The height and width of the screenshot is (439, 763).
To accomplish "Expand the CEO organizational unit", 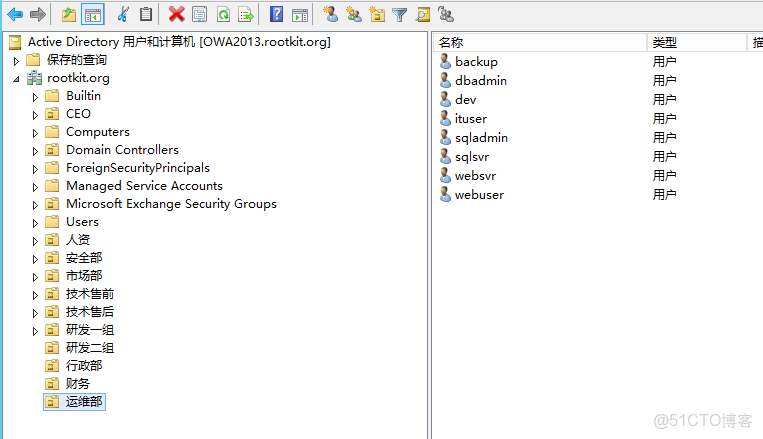I will click(35, 115).
